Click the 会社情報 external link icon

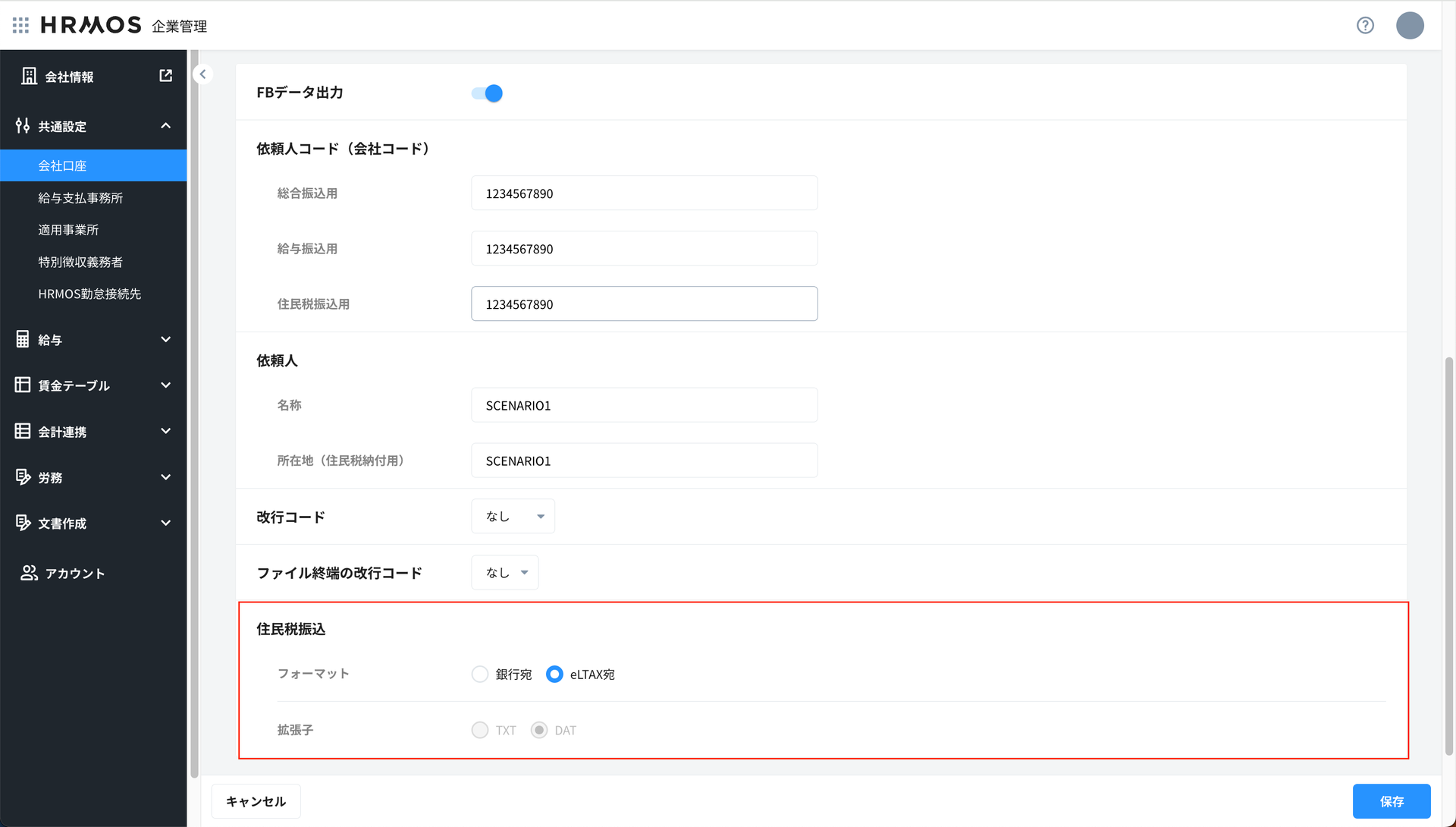[165, 76]
